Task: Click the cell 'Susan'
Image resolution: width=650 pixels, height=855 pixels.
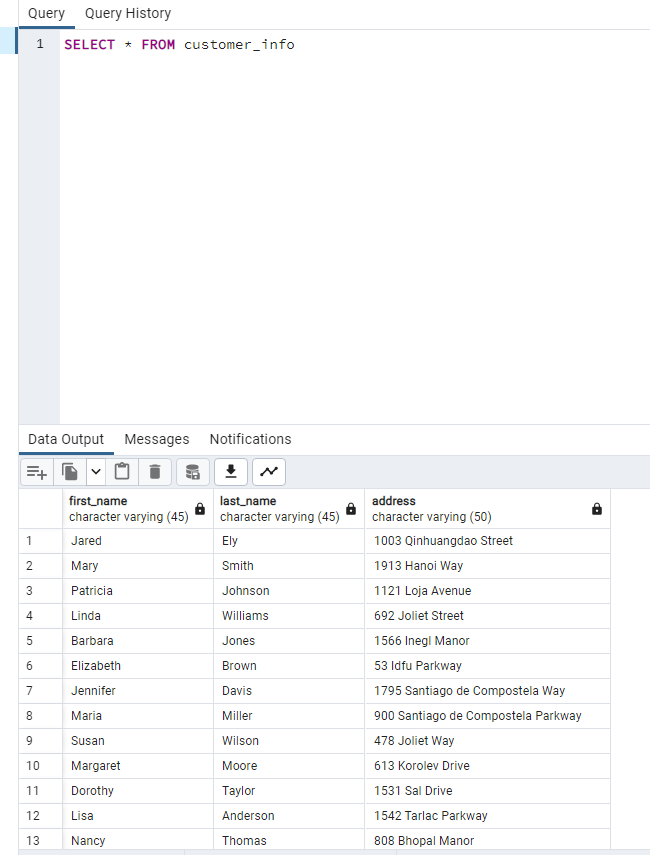Action: 138,742
